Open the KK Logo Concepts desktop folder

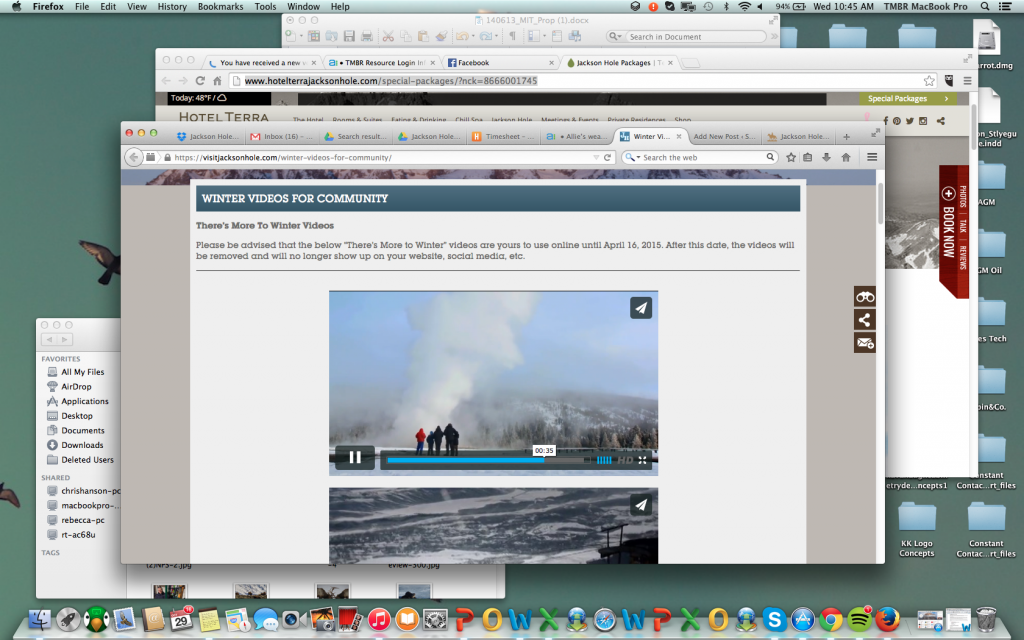pyautogui.click(x=917, y=530)
